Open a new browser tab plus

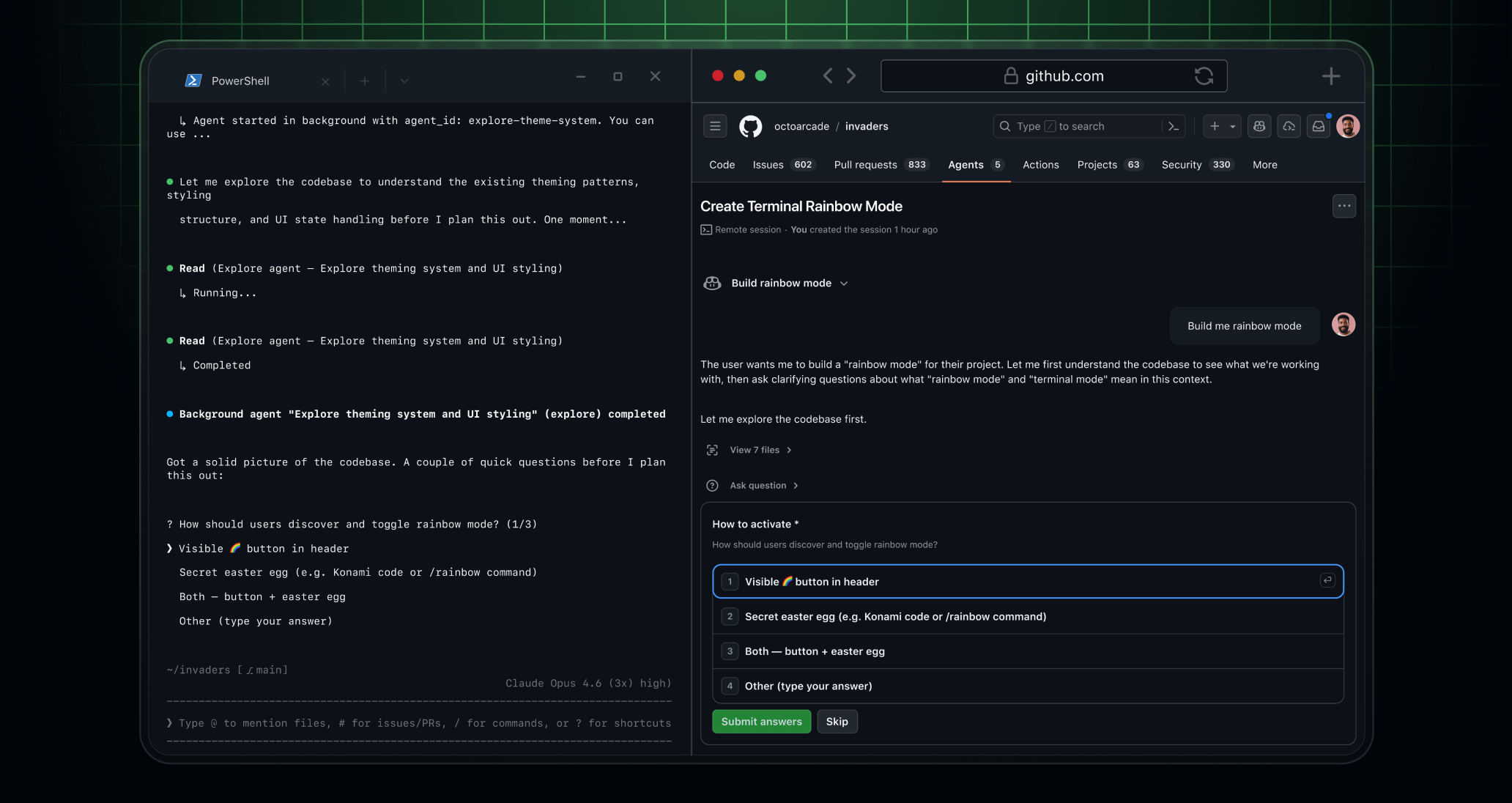[x=1330, y=76]
